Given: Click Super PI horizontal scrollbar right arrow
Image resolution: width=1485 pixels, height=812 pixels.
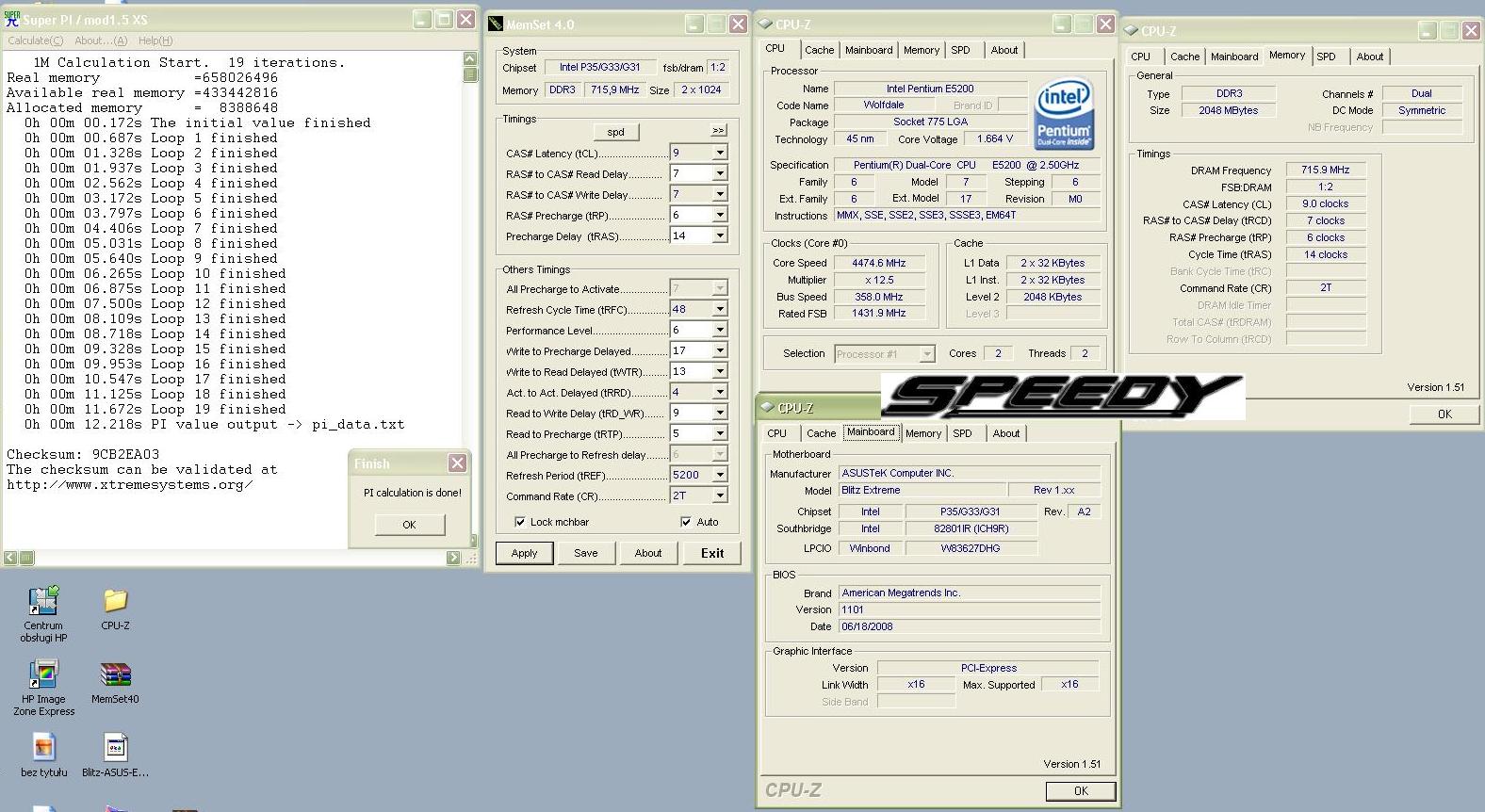Looking at the screenshot, I should coord(453,558).
